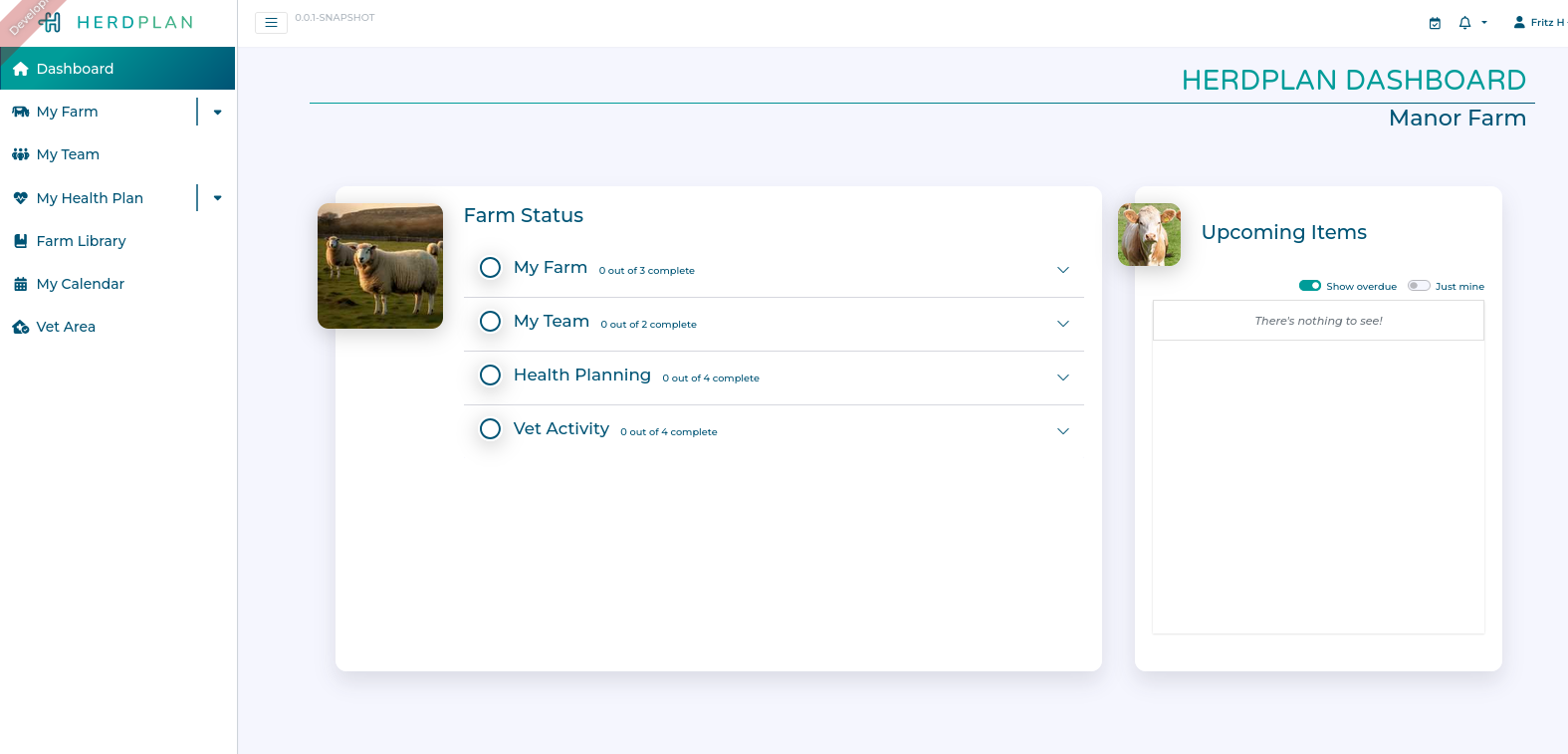Screen dimensions: 1568x754
Task: Expand the Health Planning status row chevron
Action: (x=1062, y=377)
